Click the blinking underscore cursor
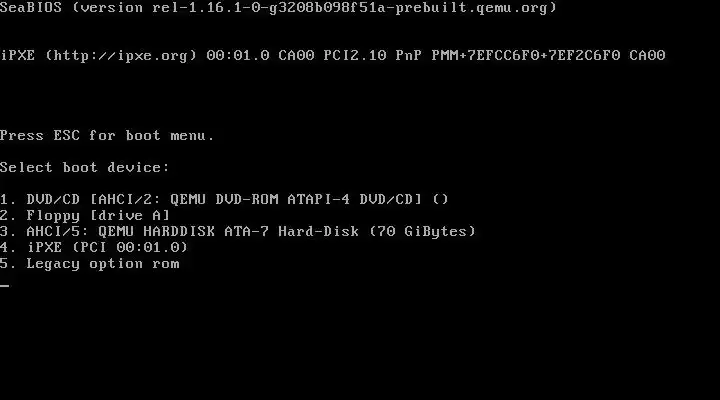The height and width of the screenshot is (400, 720). coord(5,286)
